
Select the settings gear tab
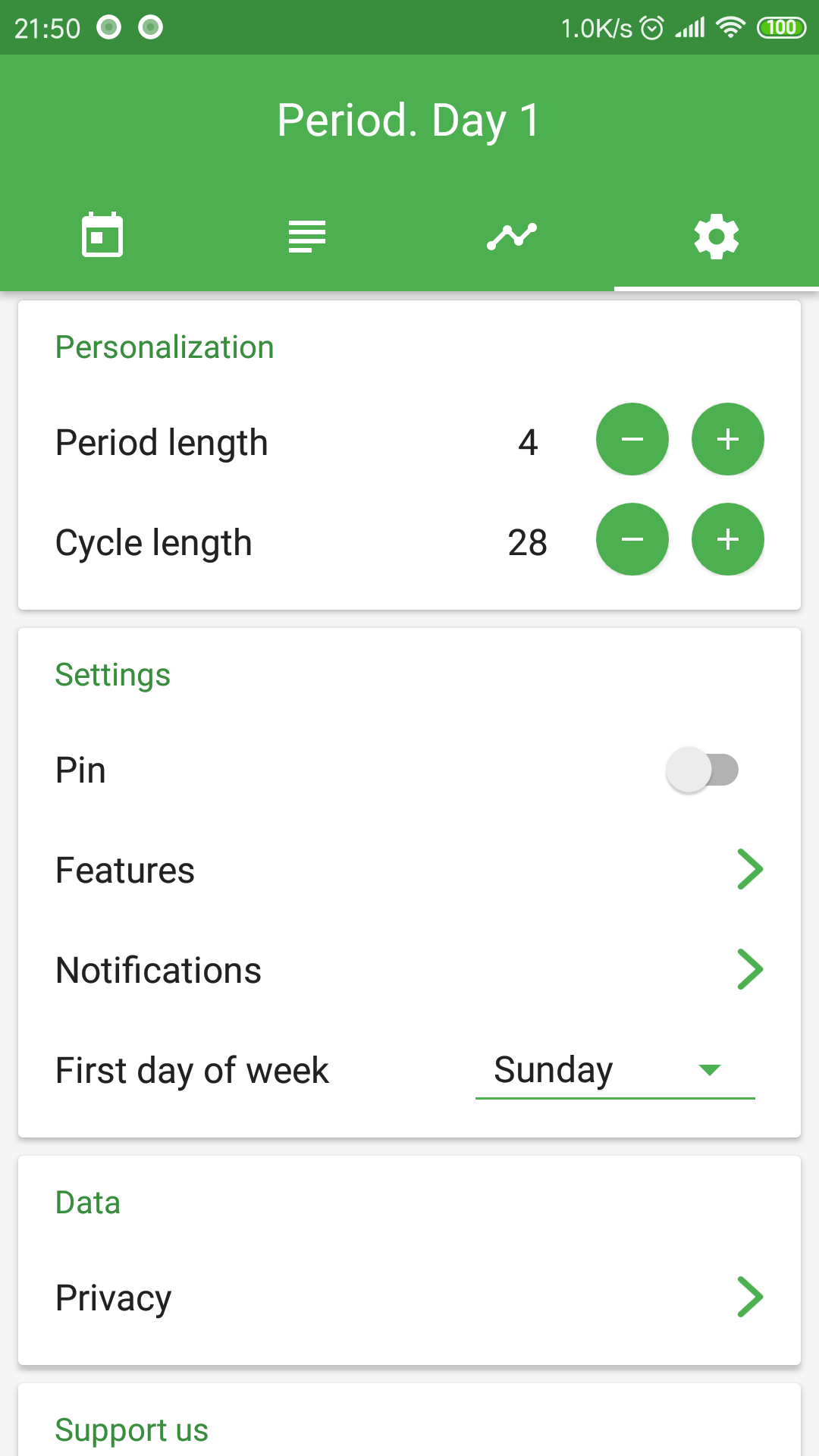[x=717, y=236]
